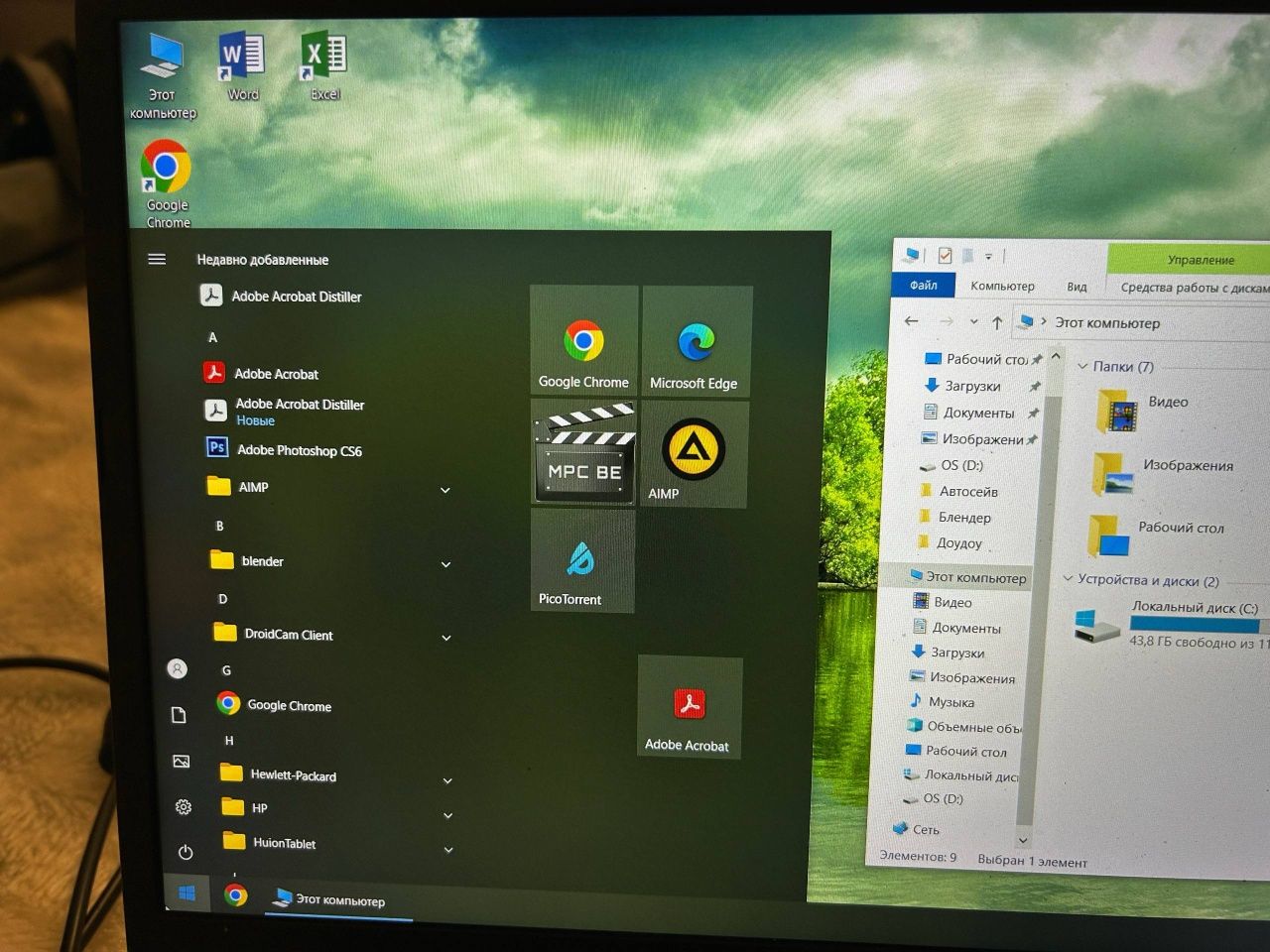
Task: Jump to letter A in apps list
Action: click(212, 337)
